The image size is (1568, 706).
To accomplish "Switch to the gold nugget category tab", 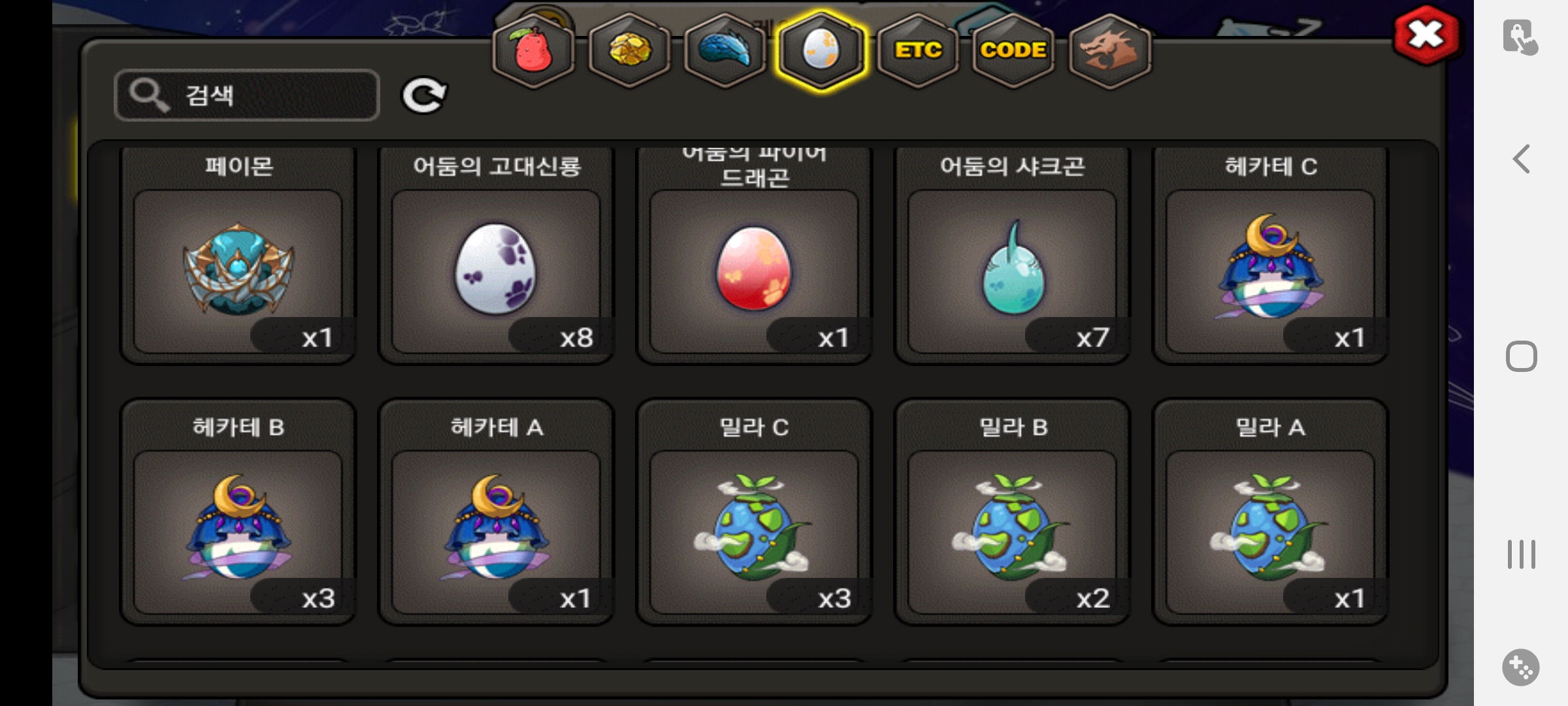I will (630, 51).
